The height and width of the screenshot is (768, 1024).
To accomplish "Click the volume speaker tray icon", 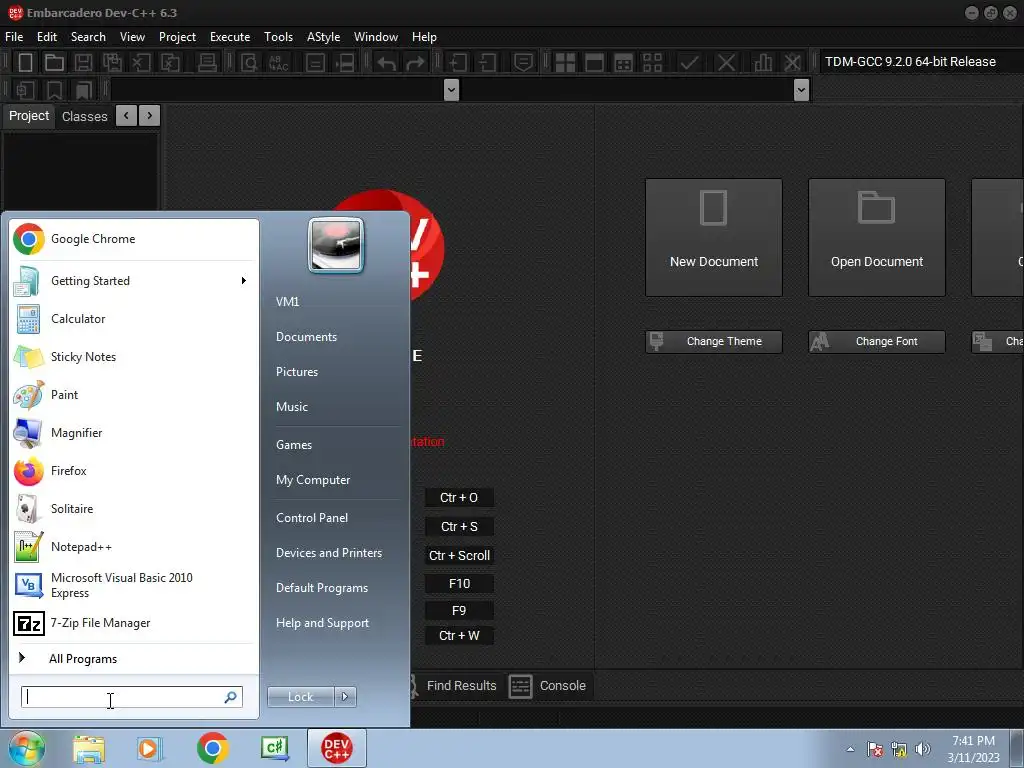I will point(923,749).
